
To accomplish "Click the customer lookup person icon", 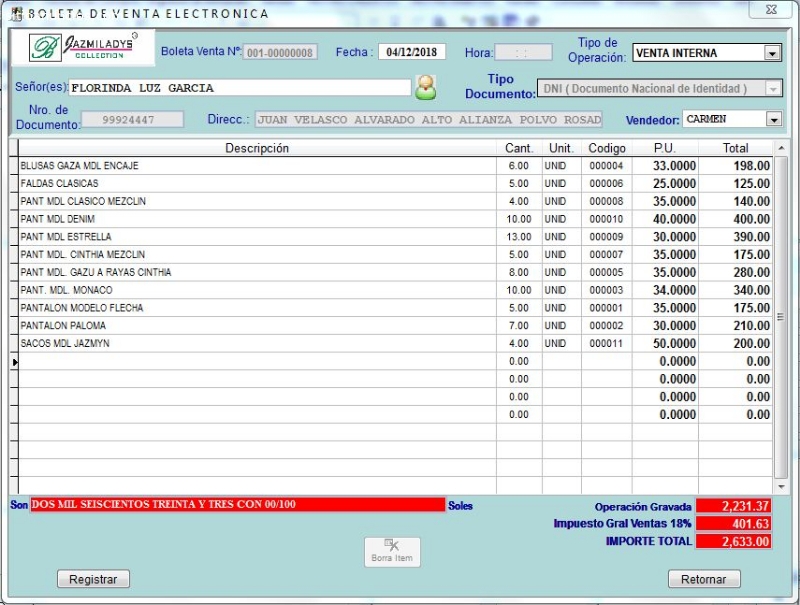I will (426, 87).
